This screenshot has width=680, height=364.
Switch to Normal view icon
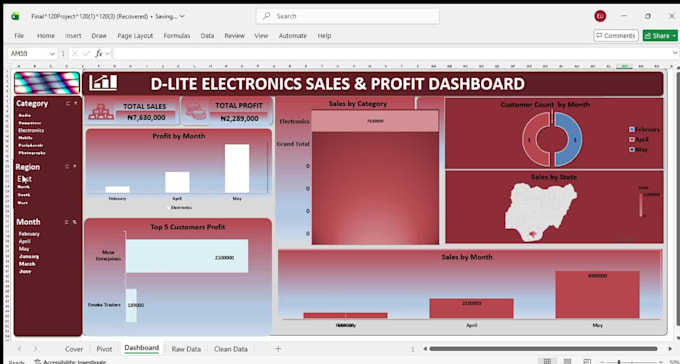coord(547,361)
